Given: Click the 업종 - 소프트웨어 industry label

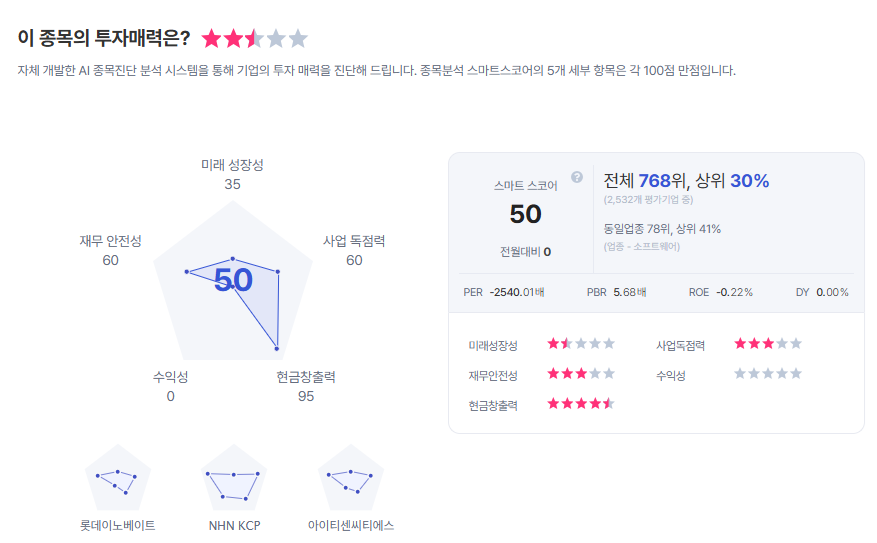Looking at the screenshot, I should [x=642, y=247].
